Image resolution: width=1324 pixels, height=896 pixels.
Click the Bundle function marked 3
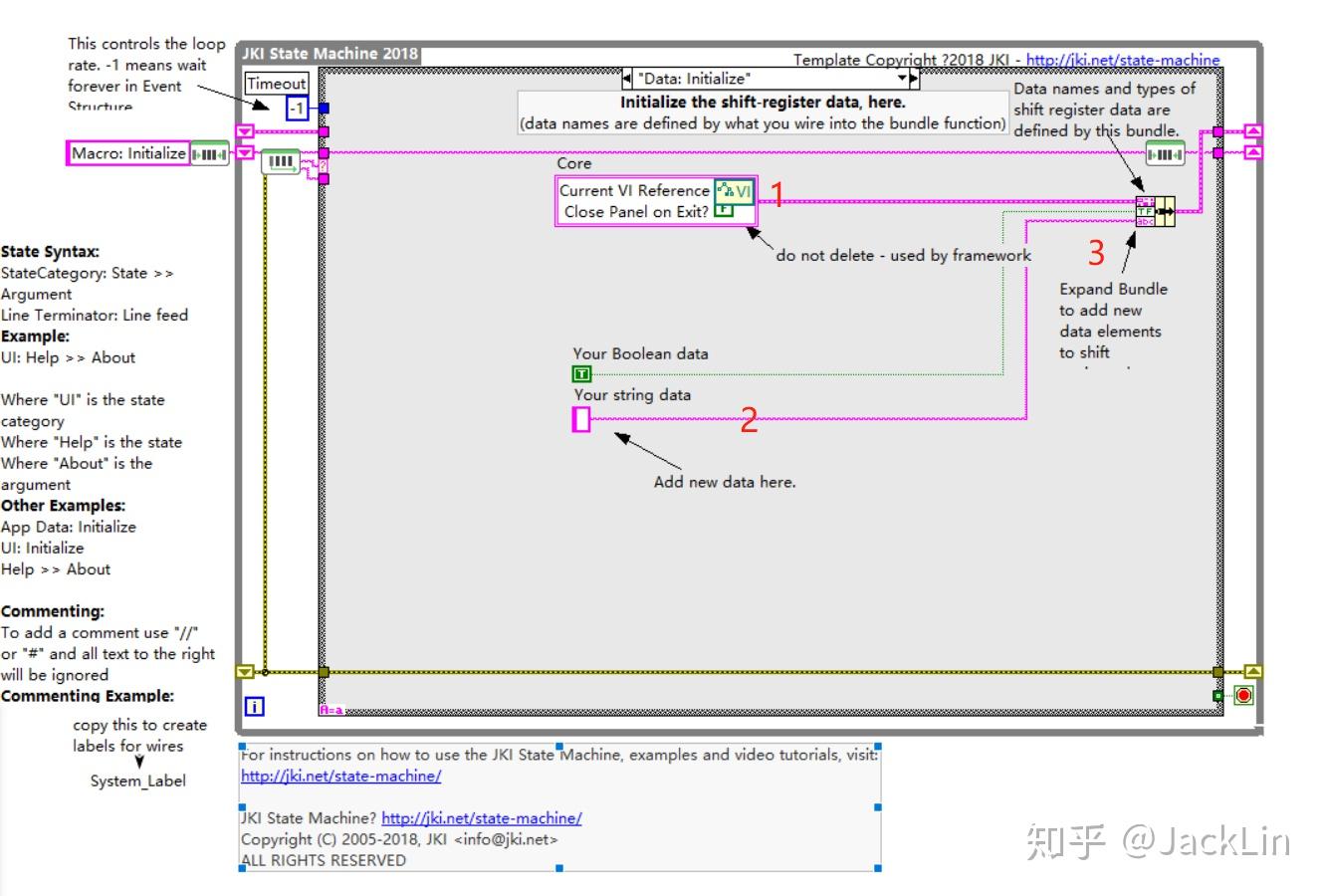1155,211
